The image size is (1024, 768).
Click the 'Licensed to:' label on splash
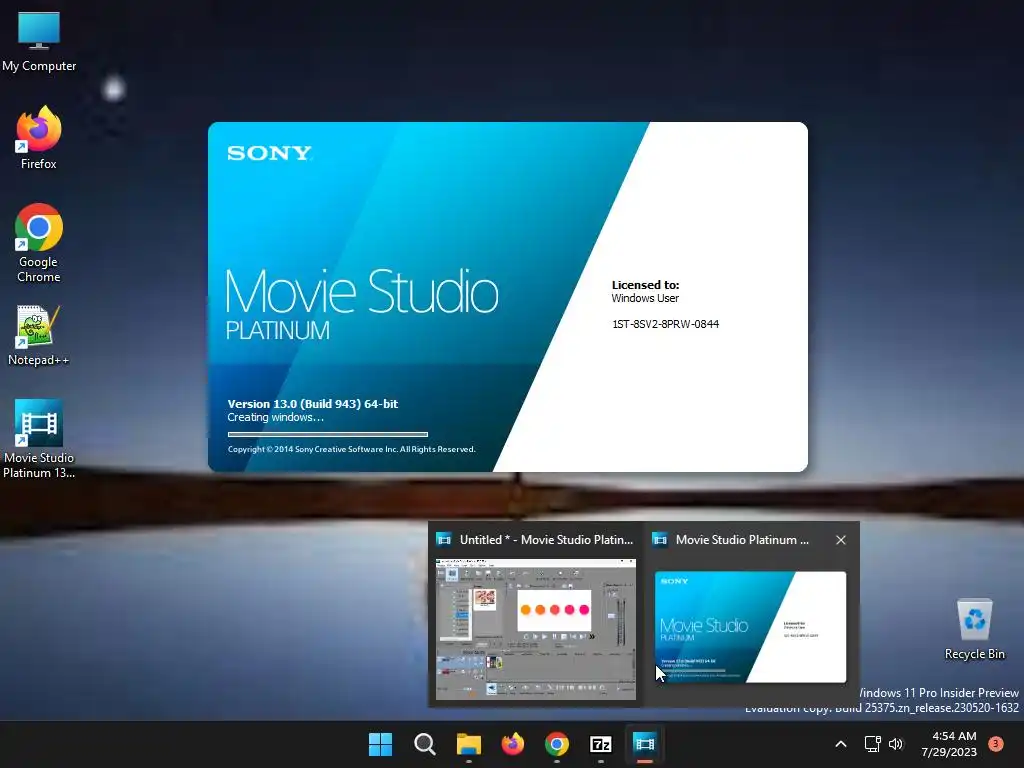645,285
